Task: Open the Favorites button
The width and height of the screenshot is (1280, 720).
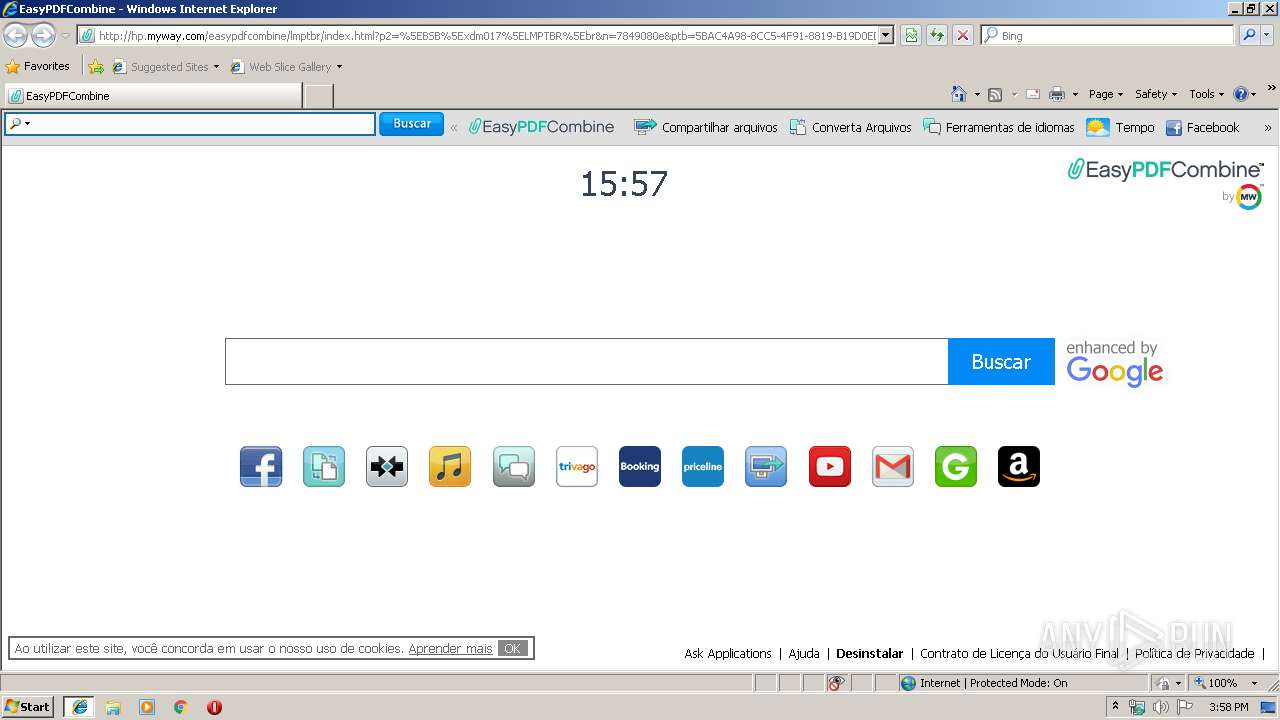Action: tap(38, 66)
